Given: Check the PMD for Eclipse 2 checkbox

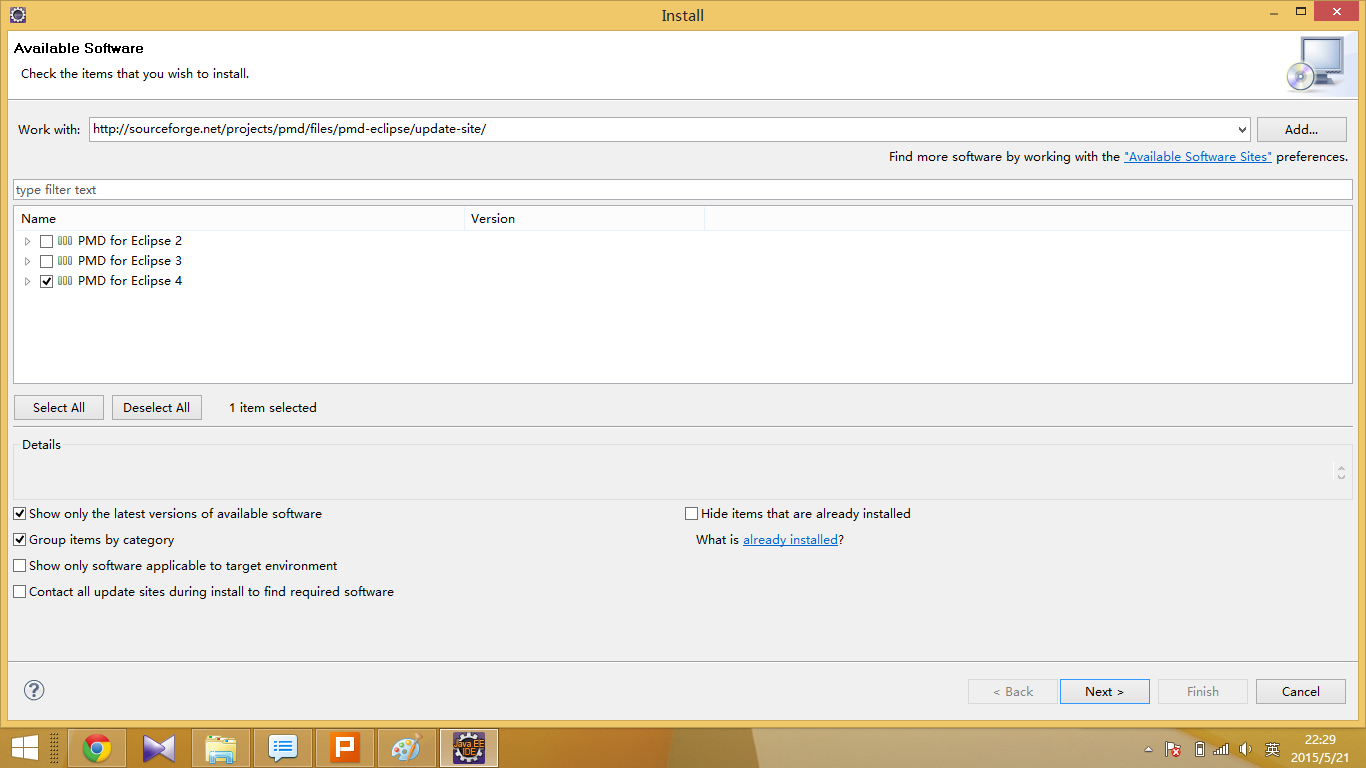Looking at the screenshot, I should tap(46, 241).
